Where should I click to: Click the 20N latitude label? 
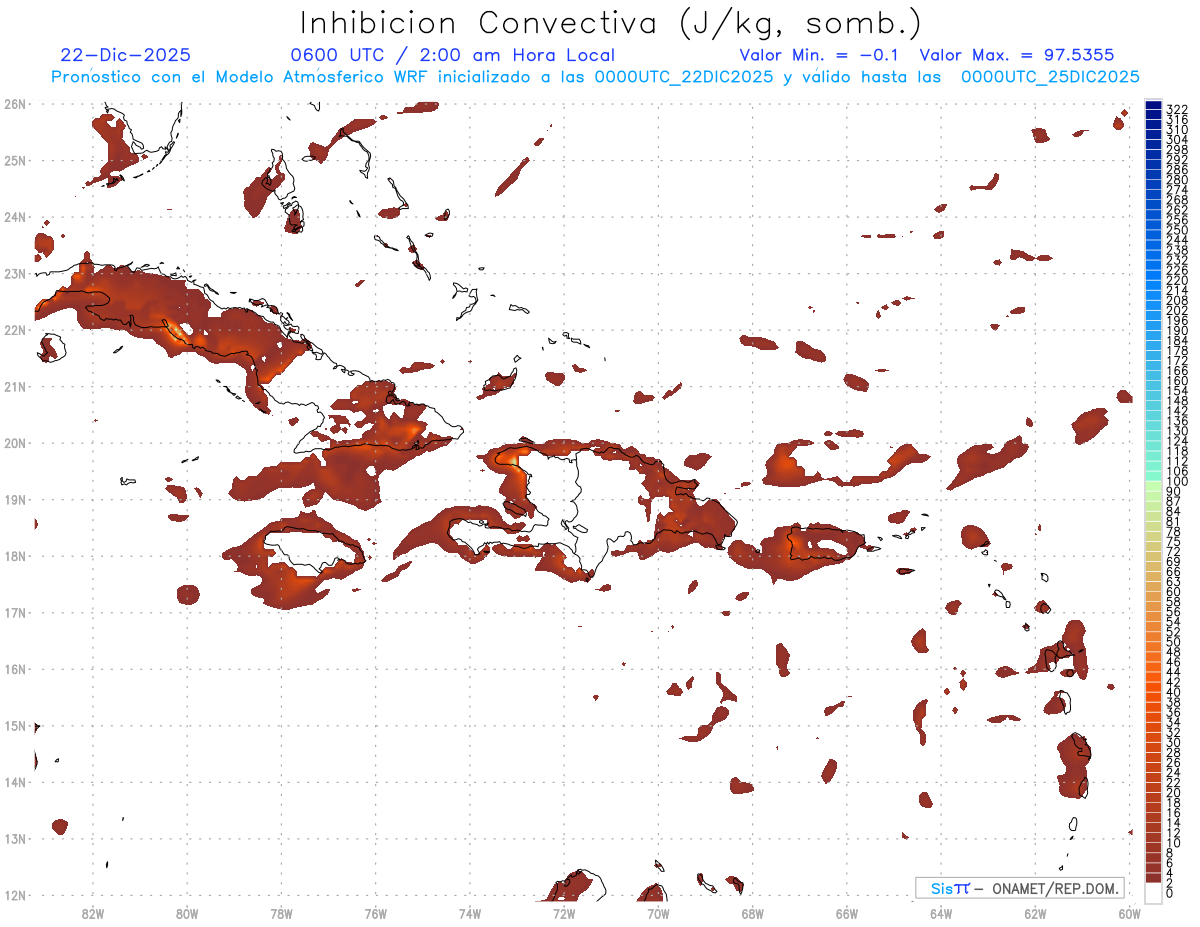pyautogui.click(x=14, y=442)
